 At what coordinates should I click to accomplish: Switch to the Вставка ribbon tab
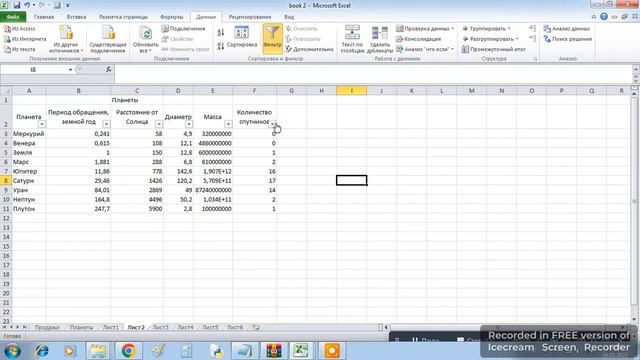point(76,17)
